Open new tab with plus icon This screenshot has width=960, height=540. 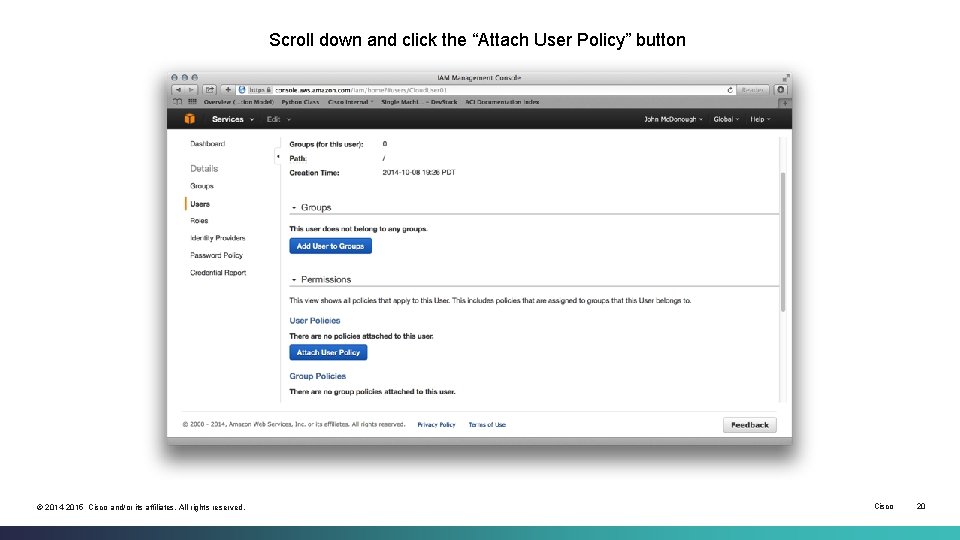click(785, 103)
